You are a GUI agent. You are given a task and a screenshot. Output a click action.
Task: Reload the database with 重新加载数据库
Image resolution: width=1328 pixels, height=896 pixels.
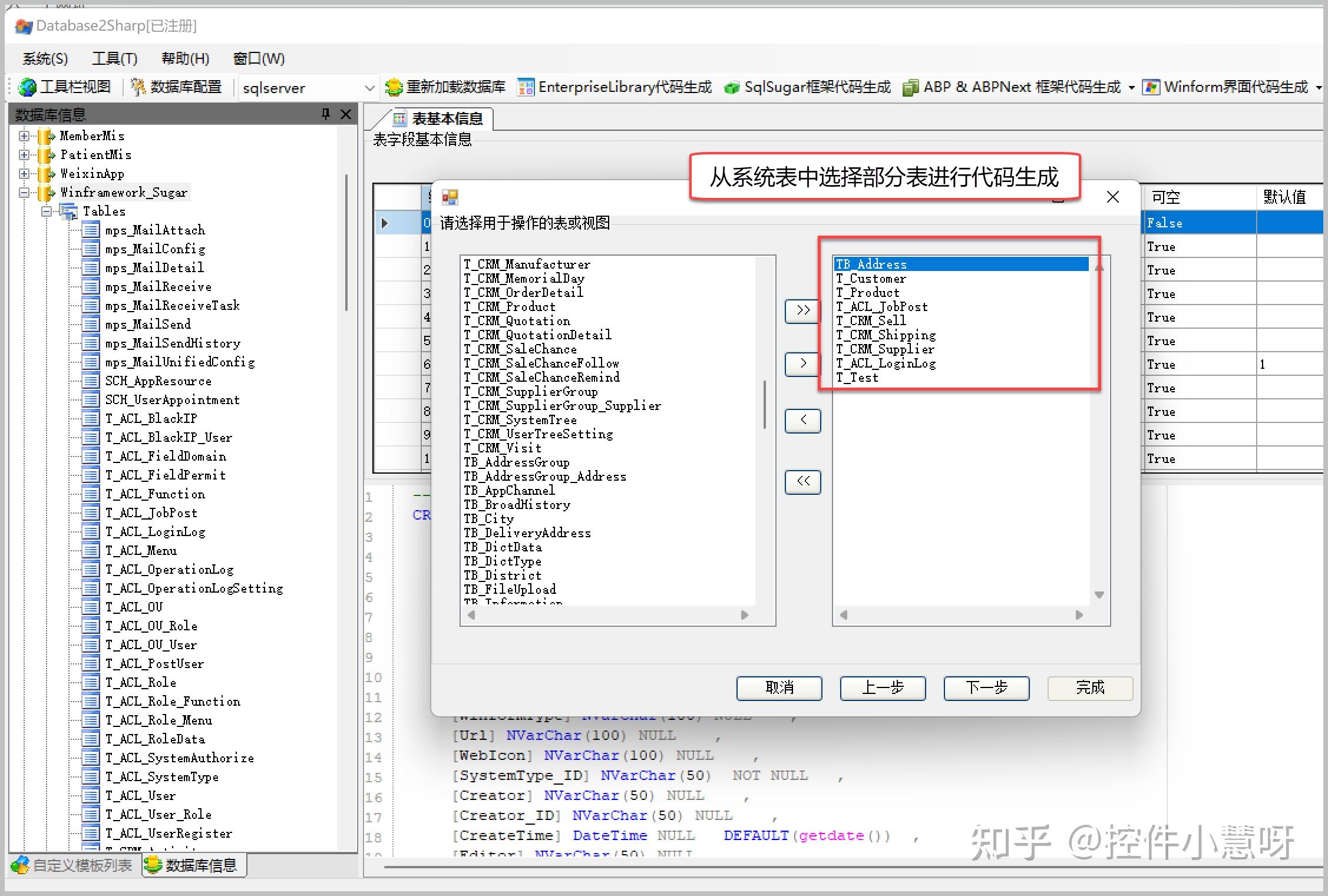[x=445, y=87]
